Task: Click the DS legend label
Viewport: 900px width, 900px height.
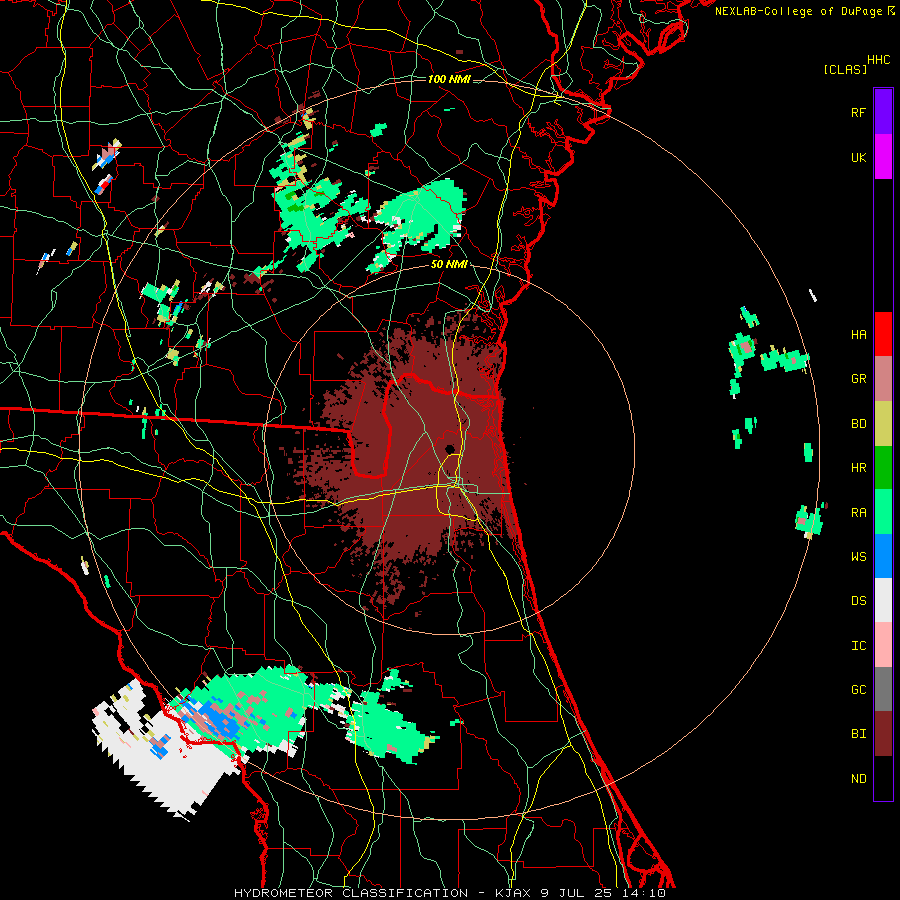Action: click(x=858, y=600)
